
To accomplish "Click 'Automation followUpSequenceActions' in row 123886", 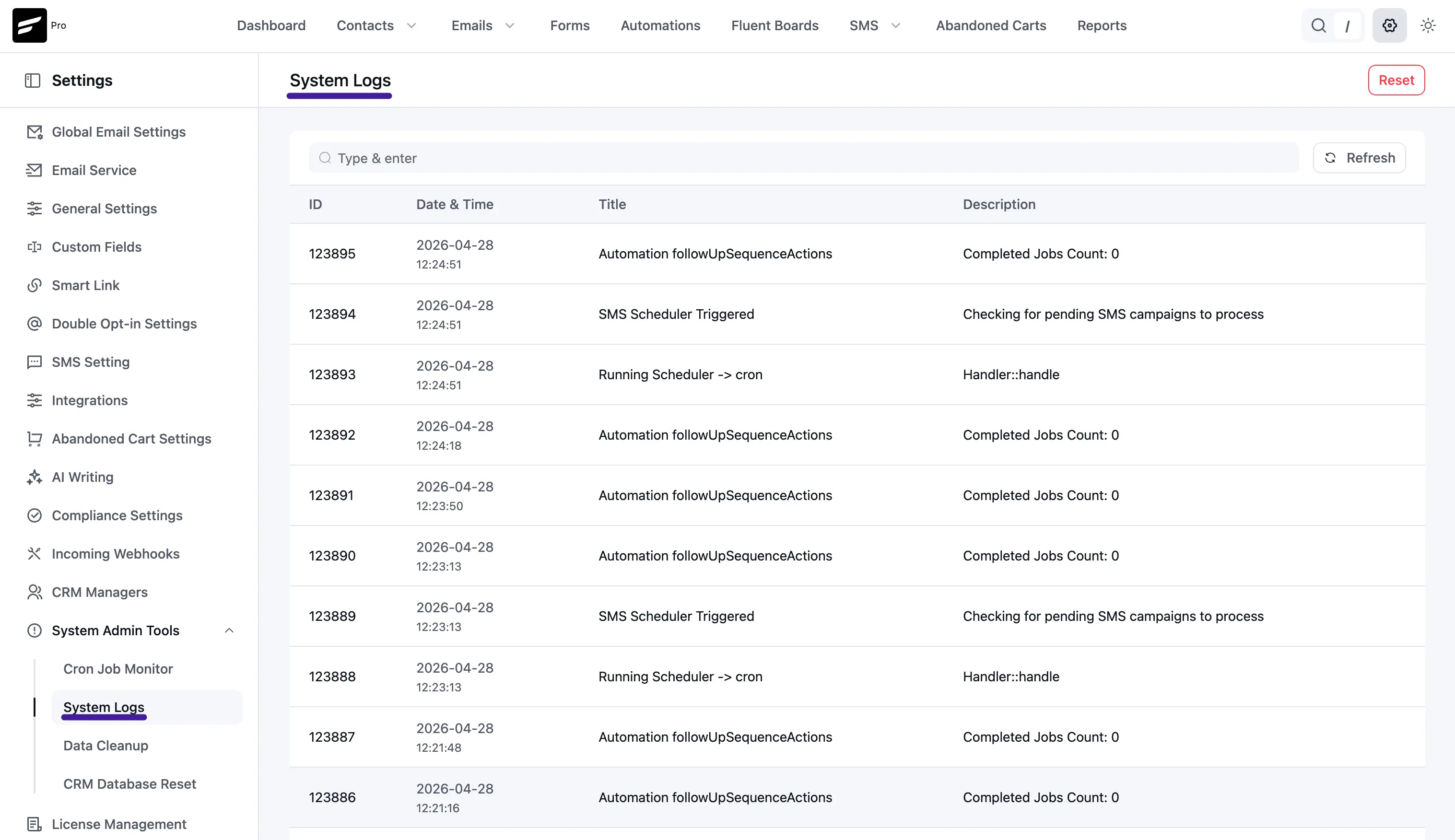I will [715, 797].
